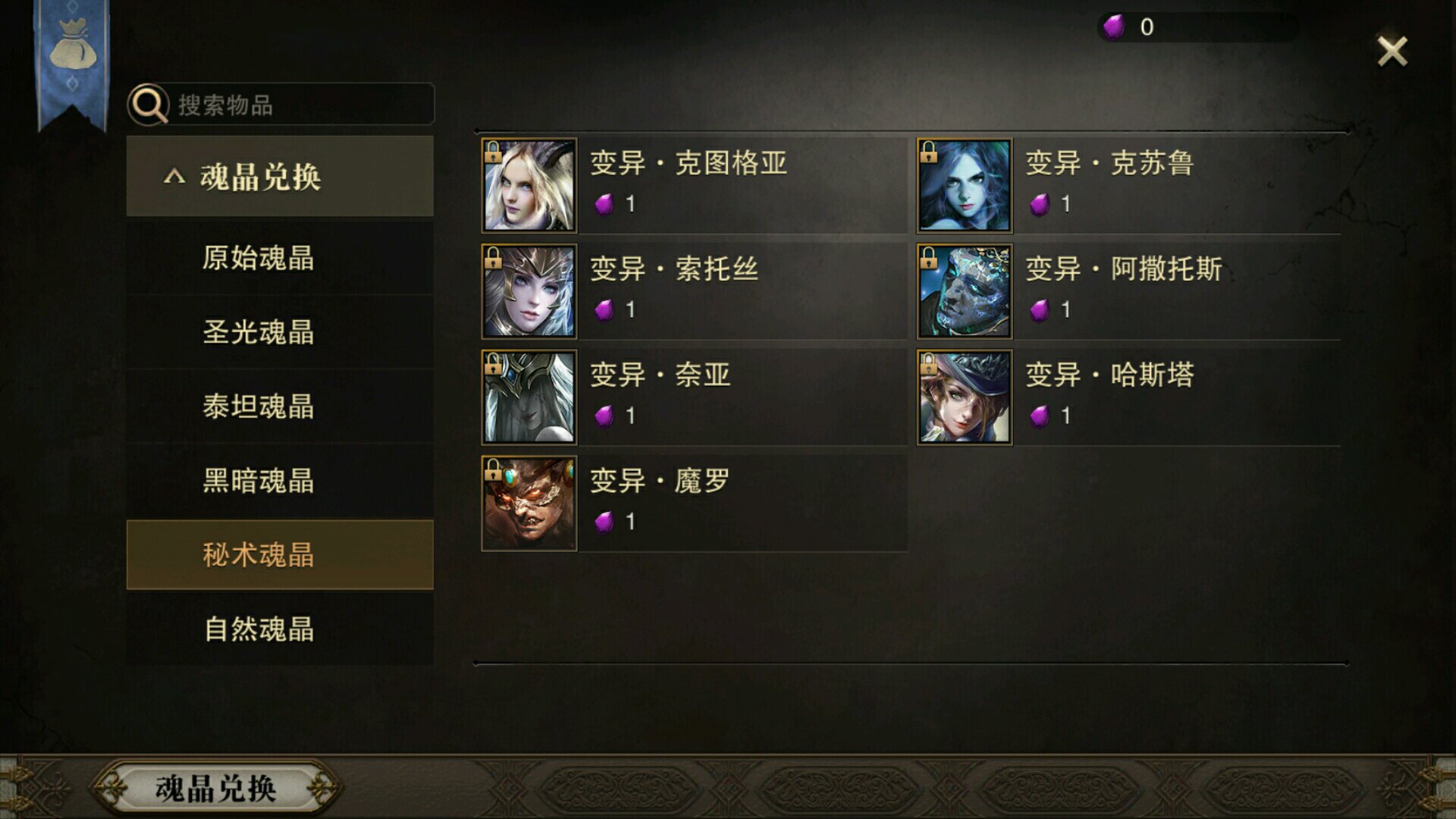Image resolution: width=1456 pixels, height=819 pixels.
Task: Select the 黑暗魂晶 category
Action: [280, 481]
